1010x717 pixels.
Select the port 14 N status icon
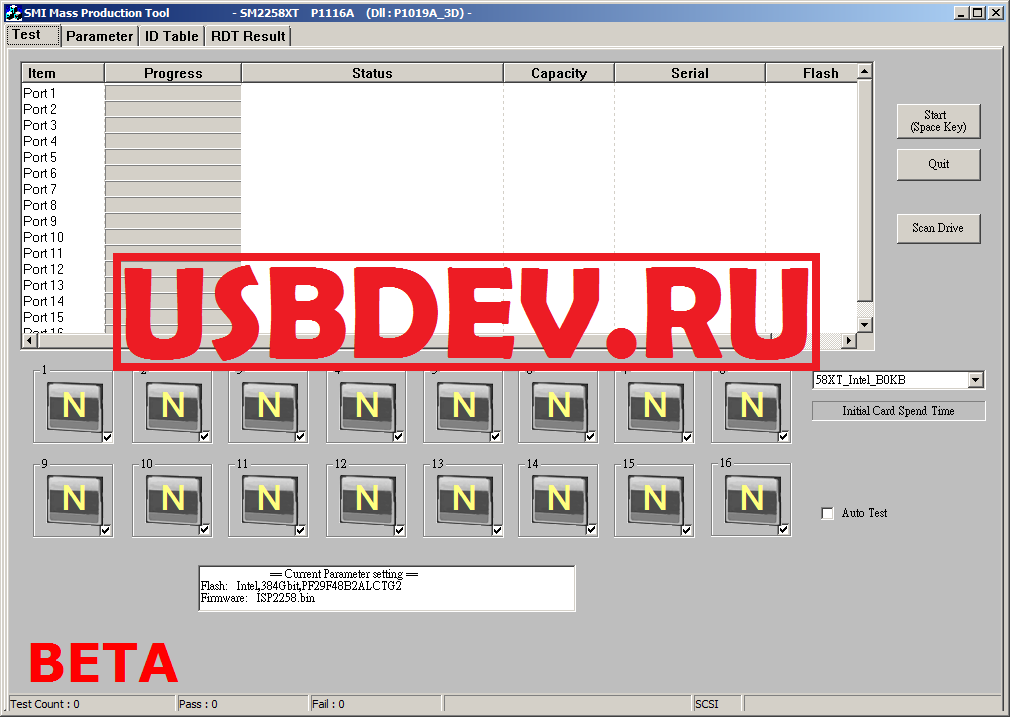559,499
